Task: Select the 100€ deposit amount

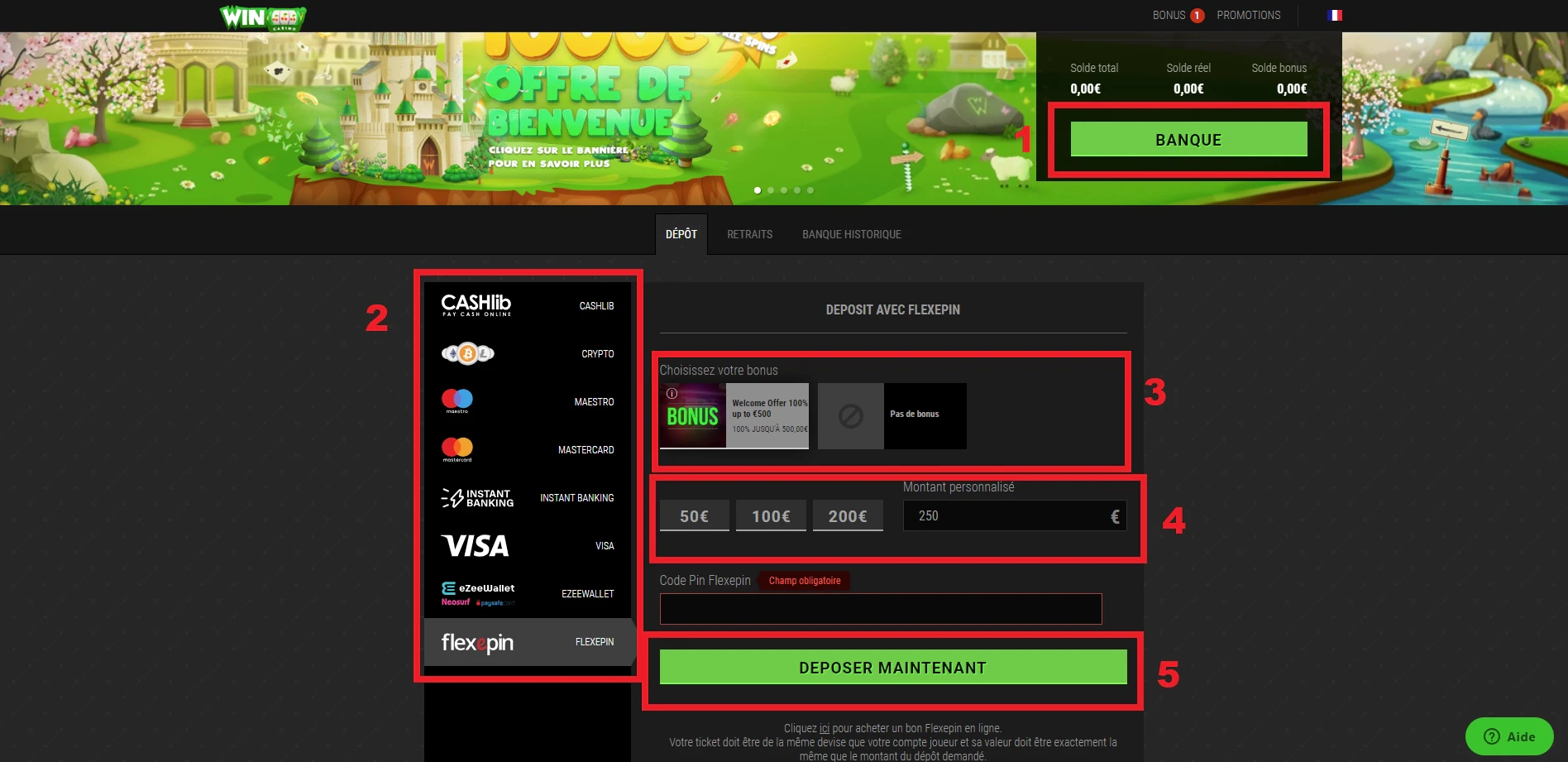Action: 771,515
